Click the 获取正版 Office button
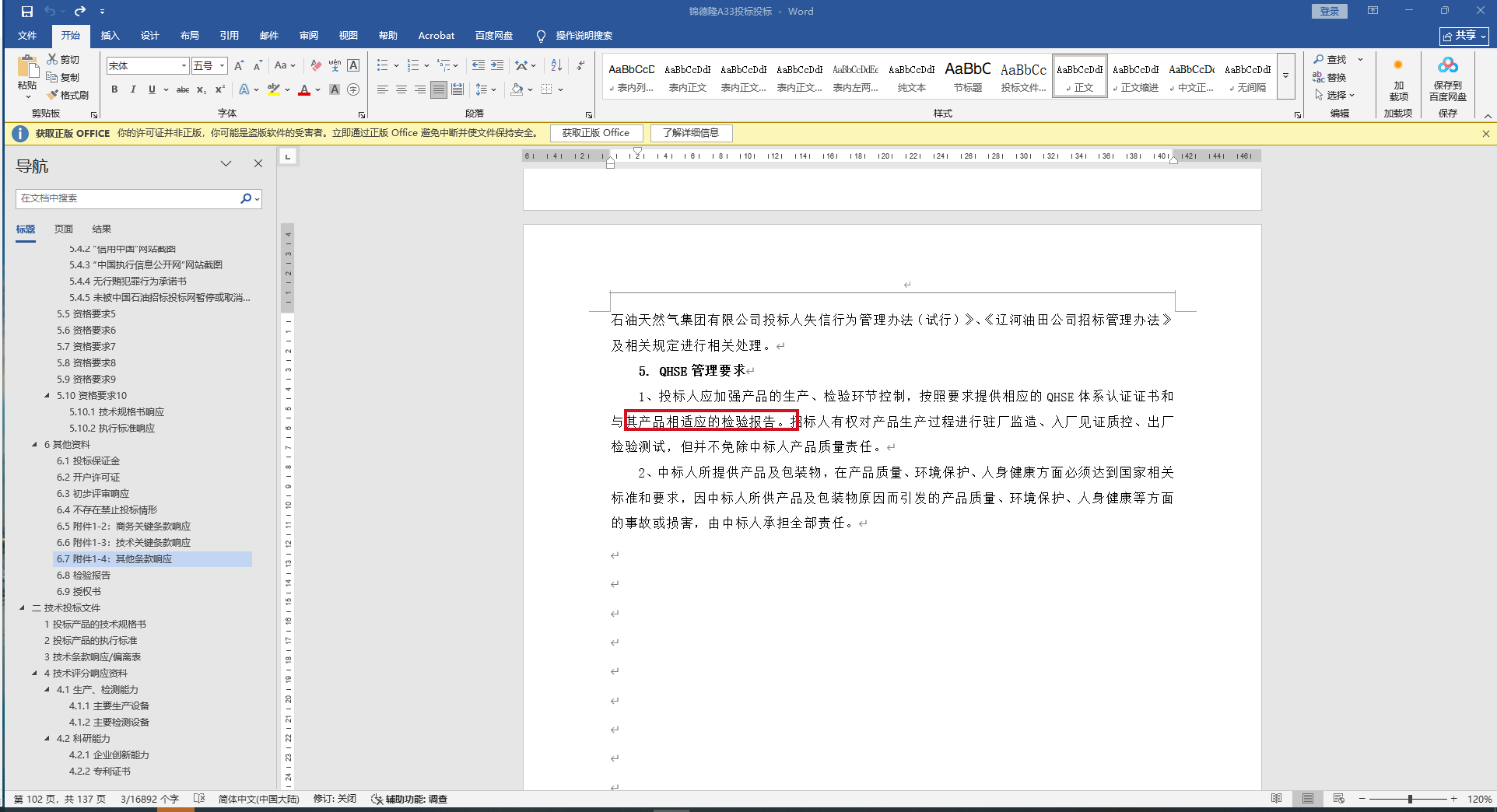 [596, 133]
